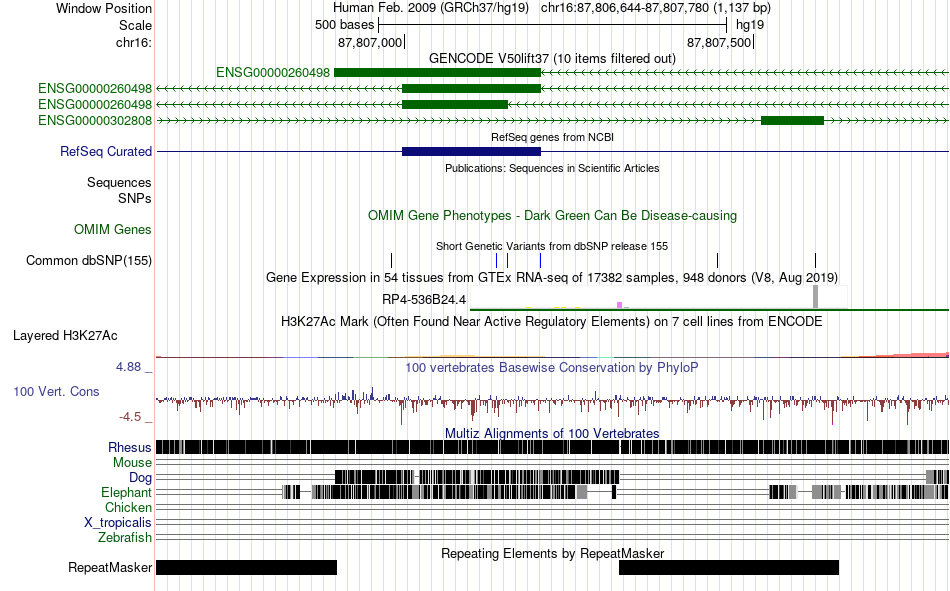Image resolution: width=950 pixels, height=591 pixels.
Task: Click the 87,807,000 coordinate marker
Action: click(371, 42)
